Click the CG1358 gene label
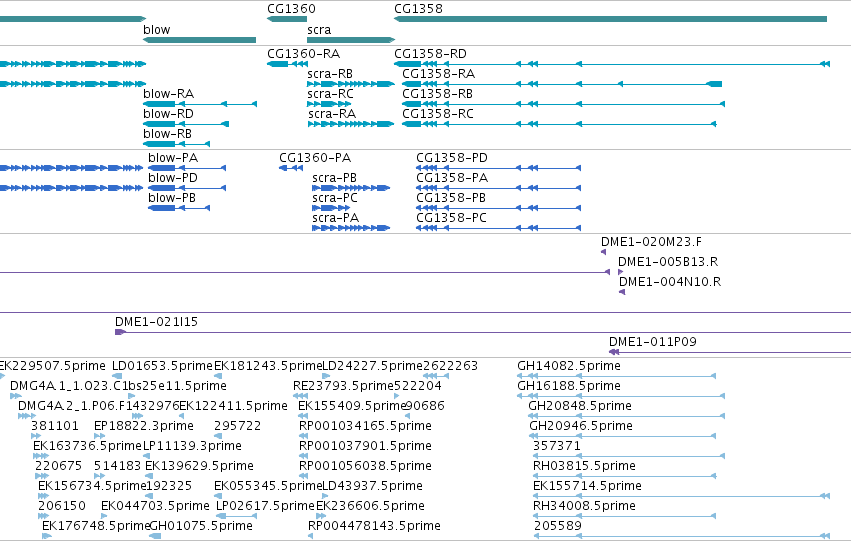This screenshot has width=851, height=541. pos(418,9)
